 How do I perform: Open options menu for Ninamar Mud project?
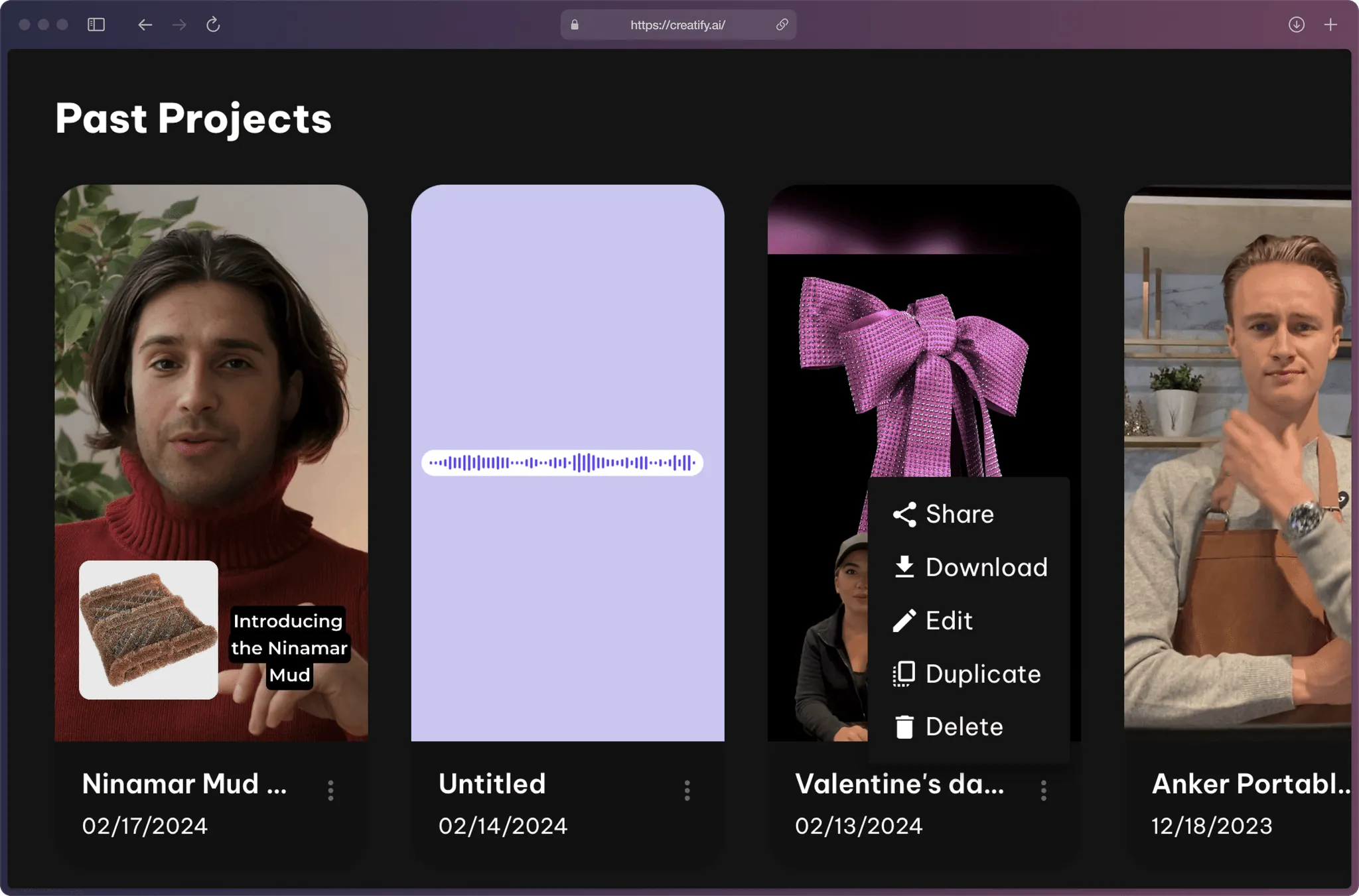pyautogui.click(x=330, y=790)
